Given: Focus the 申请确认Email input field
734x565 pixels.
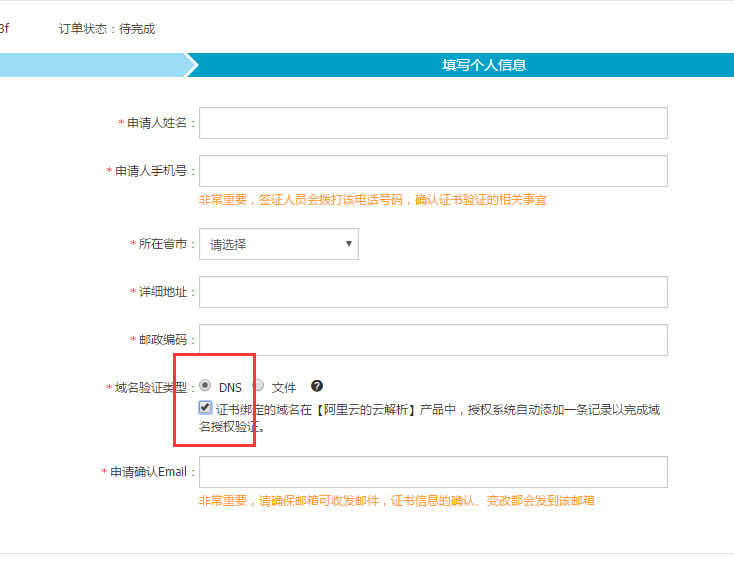Looking at the screenshot, I should pyautogui.click(x=433, y=472).
